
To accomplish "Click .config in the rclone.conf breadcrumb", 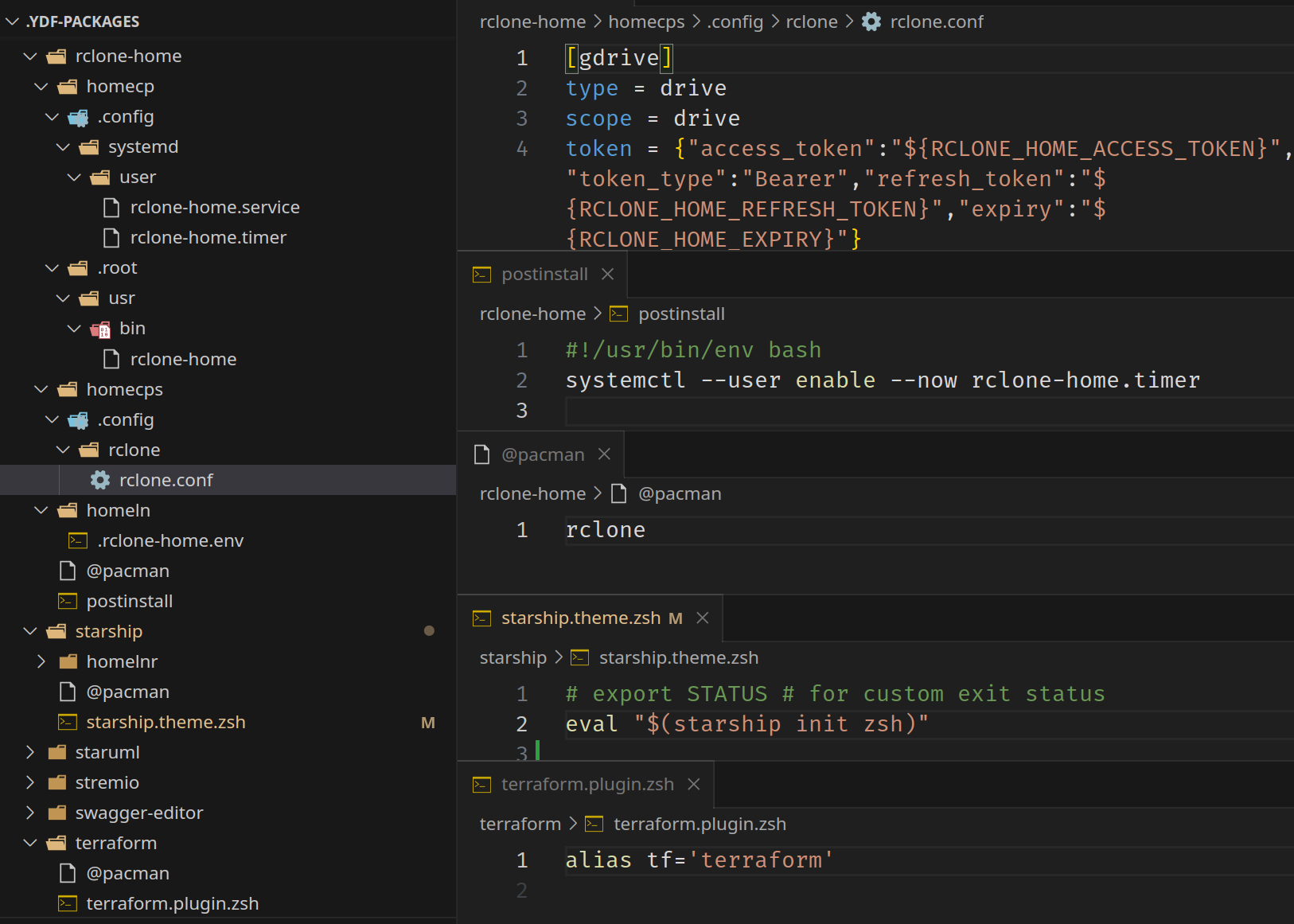I will pos(735,21).
